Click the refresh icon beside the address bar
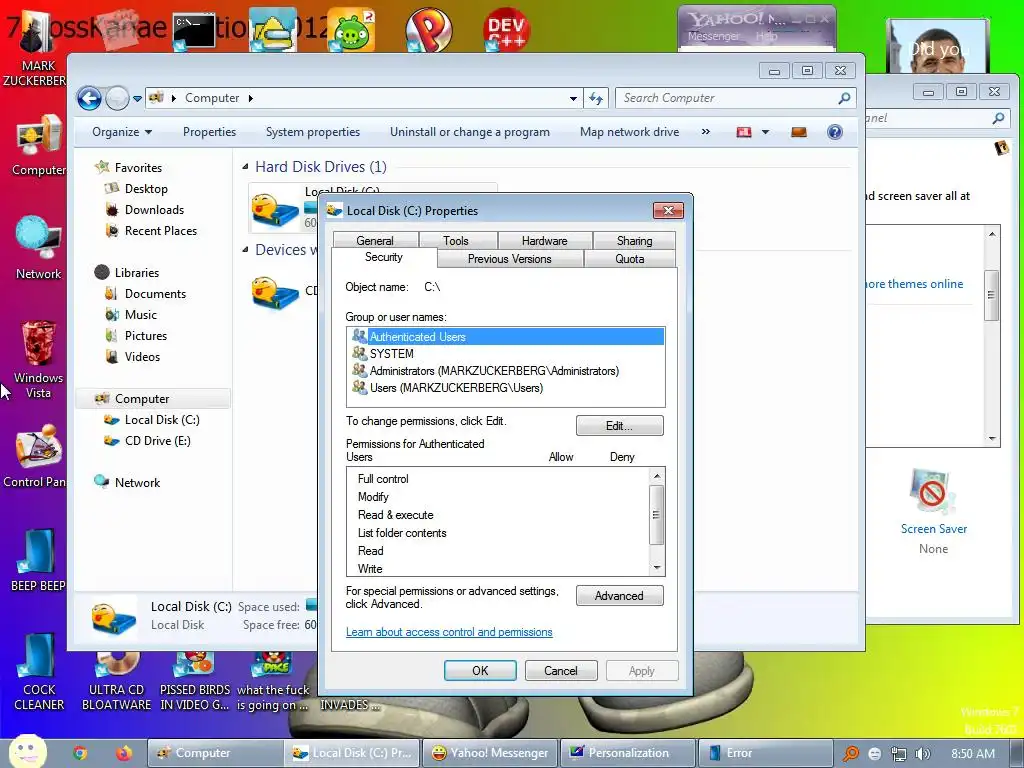1024x768 pixels. tap(596, 98)
